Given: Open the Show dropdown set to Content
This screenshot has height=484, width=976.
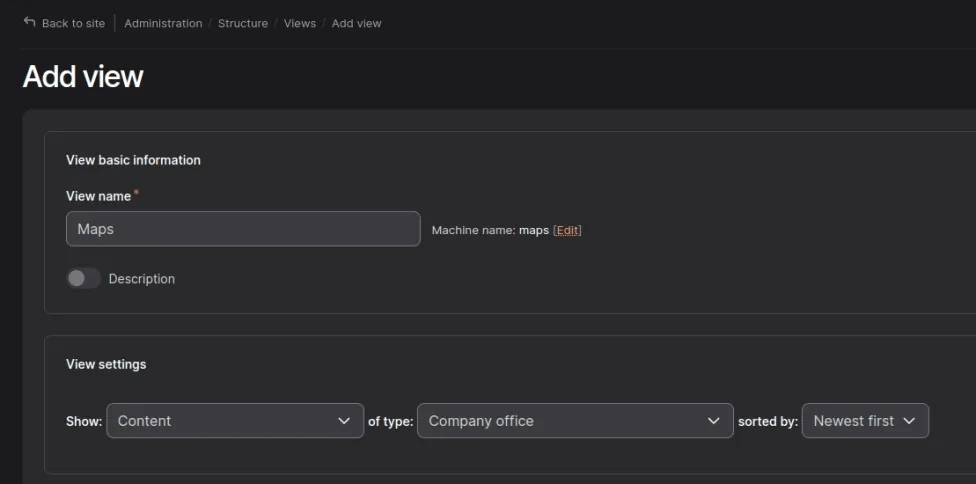Looking at the screenshot, I should click(234, 421).
